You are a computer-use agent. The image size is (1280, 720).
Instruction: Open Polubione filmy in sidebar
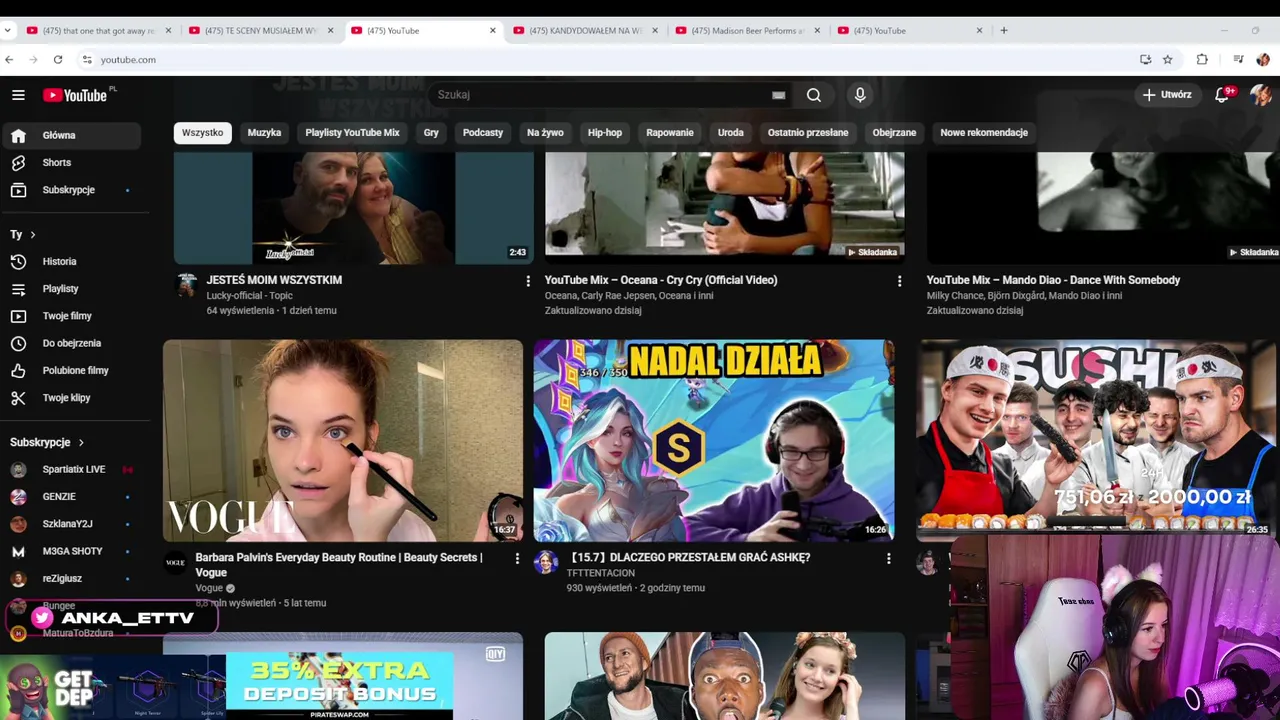click(x=76, y=370)
